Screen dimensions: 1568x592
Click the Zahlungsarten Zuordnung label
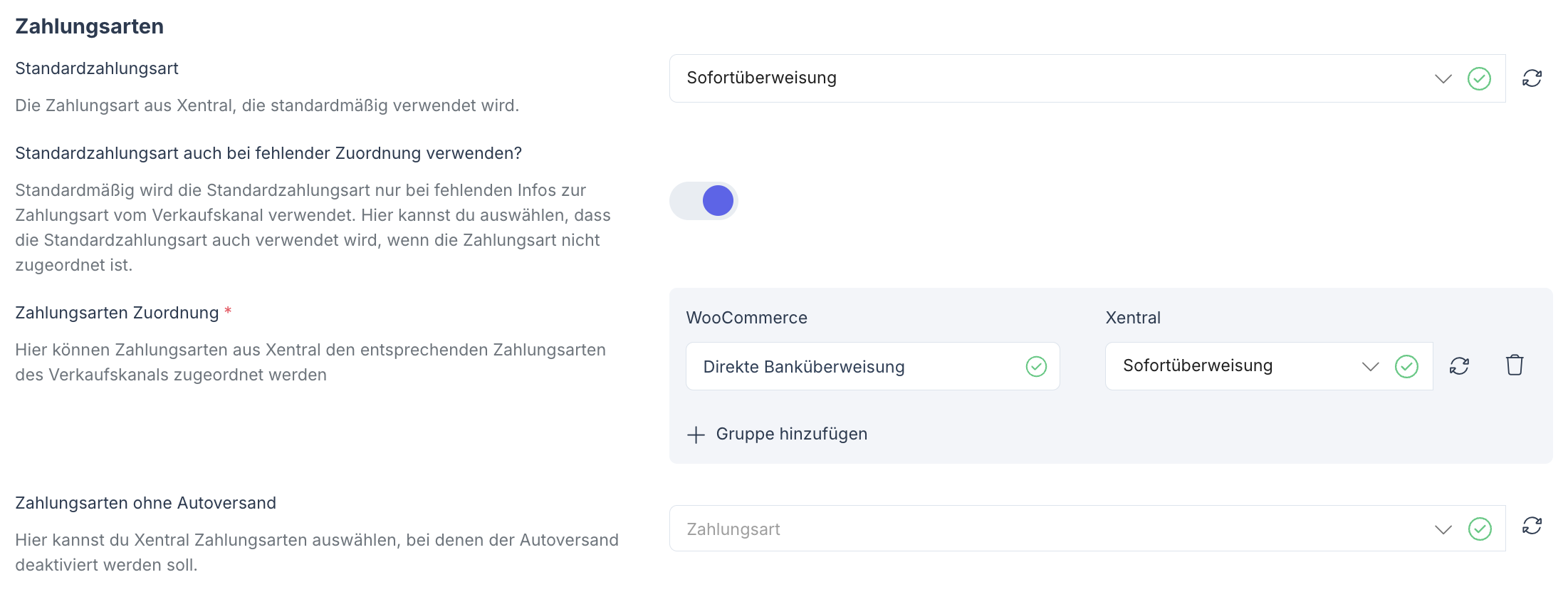[117, 313]
